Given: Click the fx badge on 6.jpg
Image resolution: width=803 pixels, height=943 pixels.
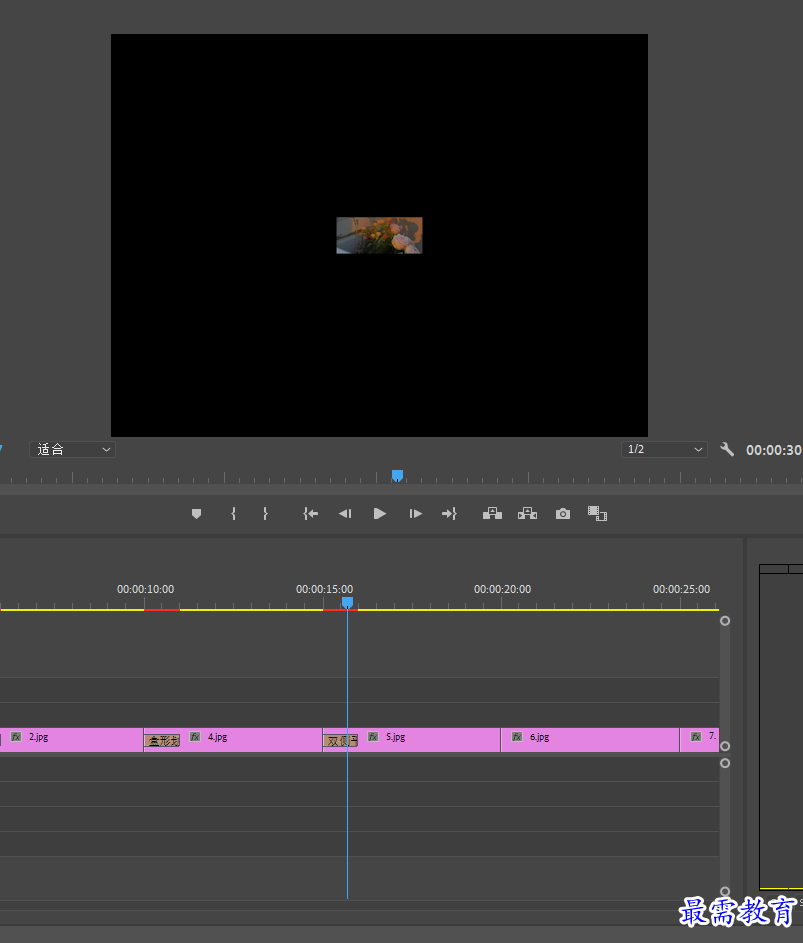Looking at the screenshot, I should click(x=517, y=737).
